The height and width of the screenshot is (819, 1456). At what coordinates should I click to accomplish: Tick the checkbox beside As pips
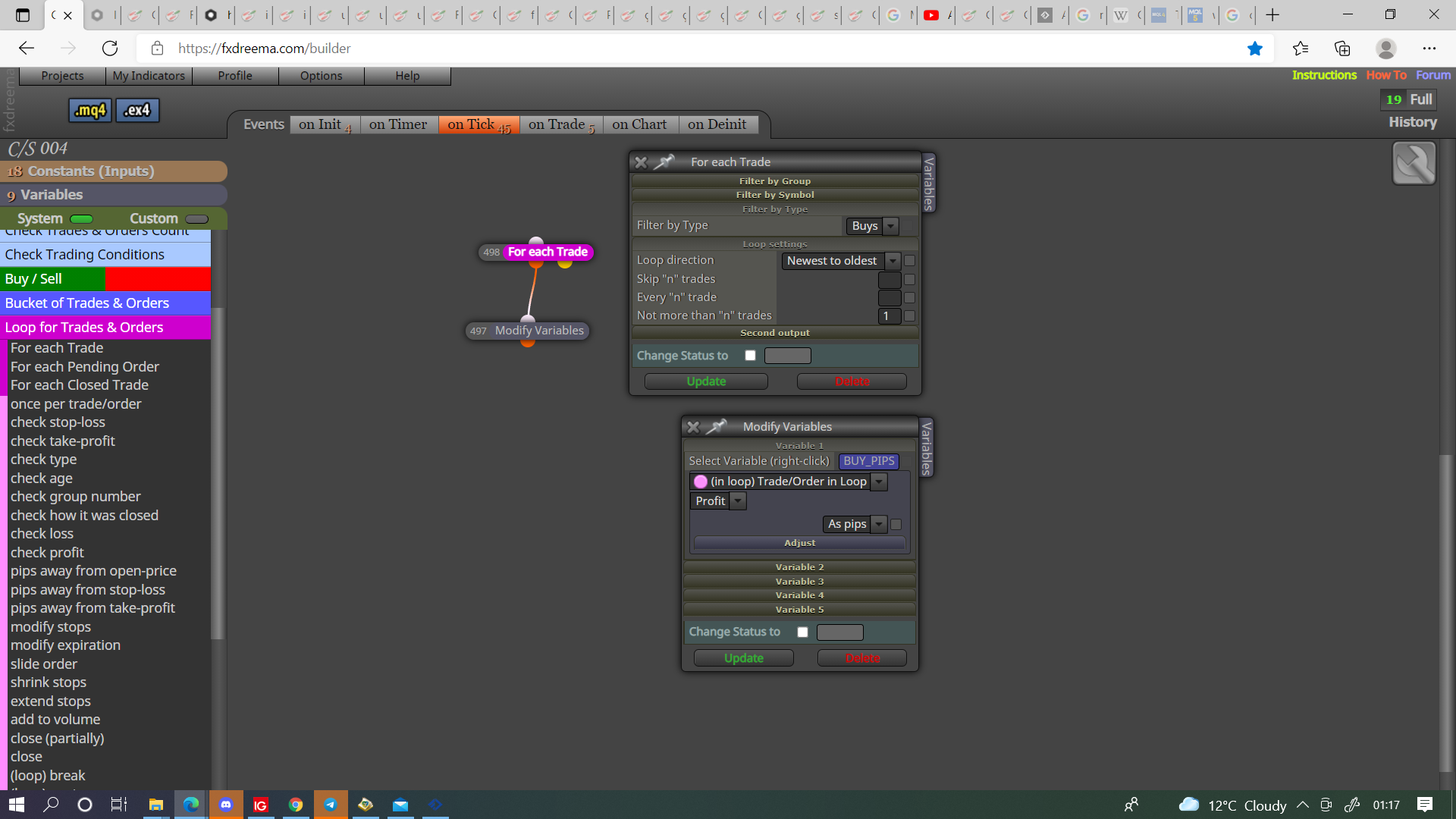[x=896, y=525]
